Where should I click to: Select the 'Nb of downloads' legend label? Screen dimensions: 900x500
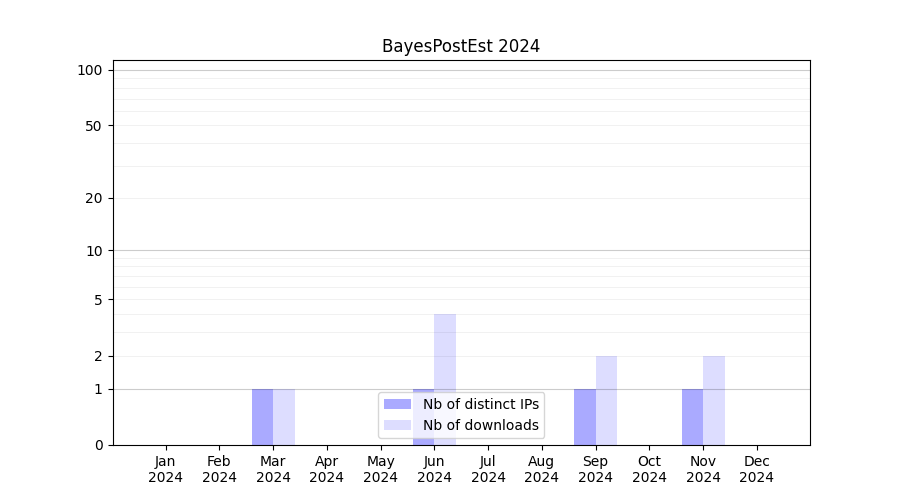tap(480, 425)
